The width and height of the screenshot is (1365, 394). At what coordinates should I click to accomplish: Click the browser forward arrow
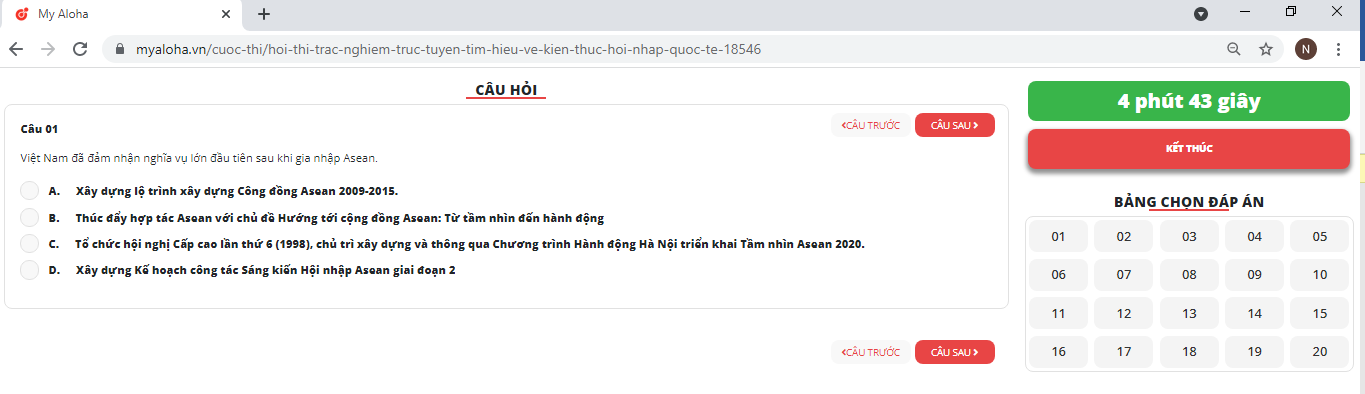48,49
